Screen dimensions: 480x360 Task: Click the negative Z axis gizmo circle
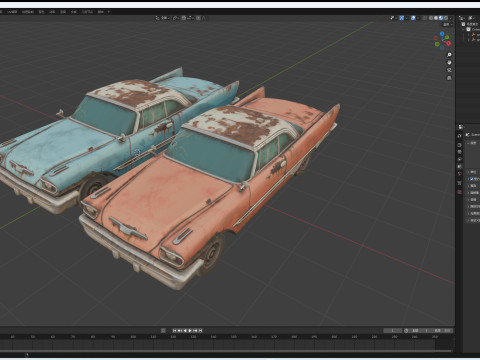pos(442,48)
